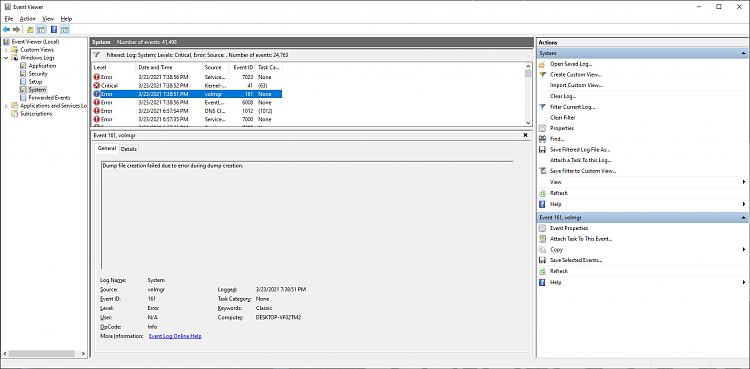Collapse the Windows Logs tree node
The height and width of the screenshot is (369, 750).
6,58
